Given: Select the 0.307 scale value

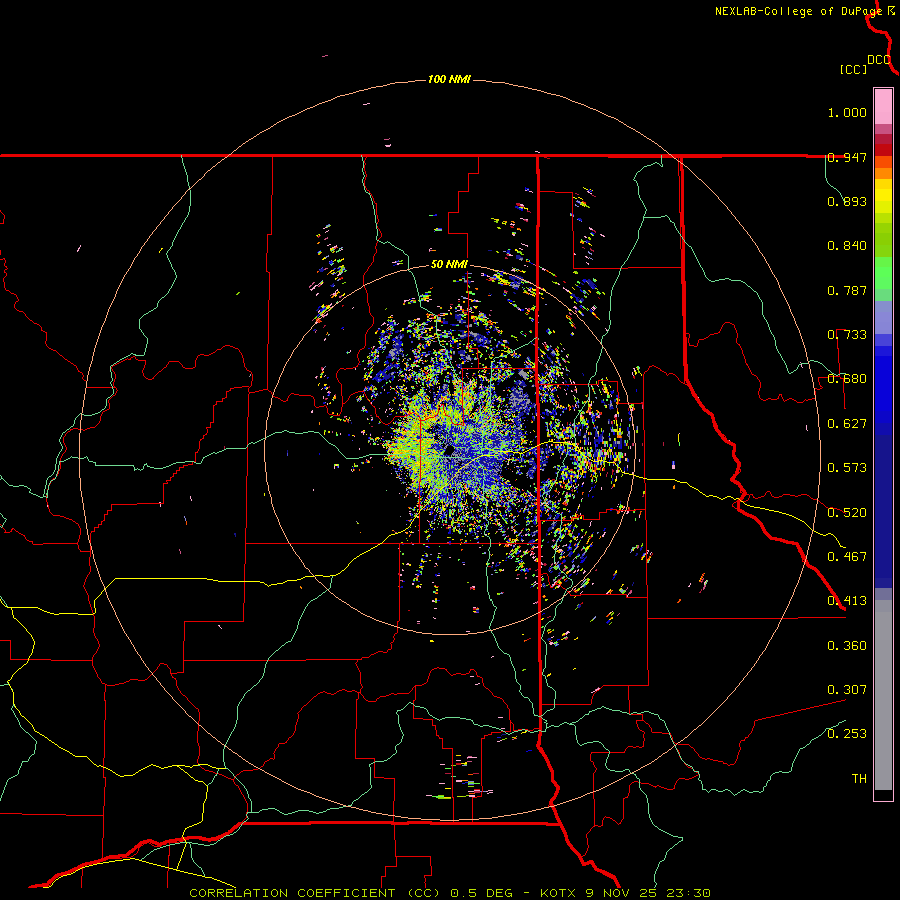Looking at the screenshot, I should [x=847, y=690].
